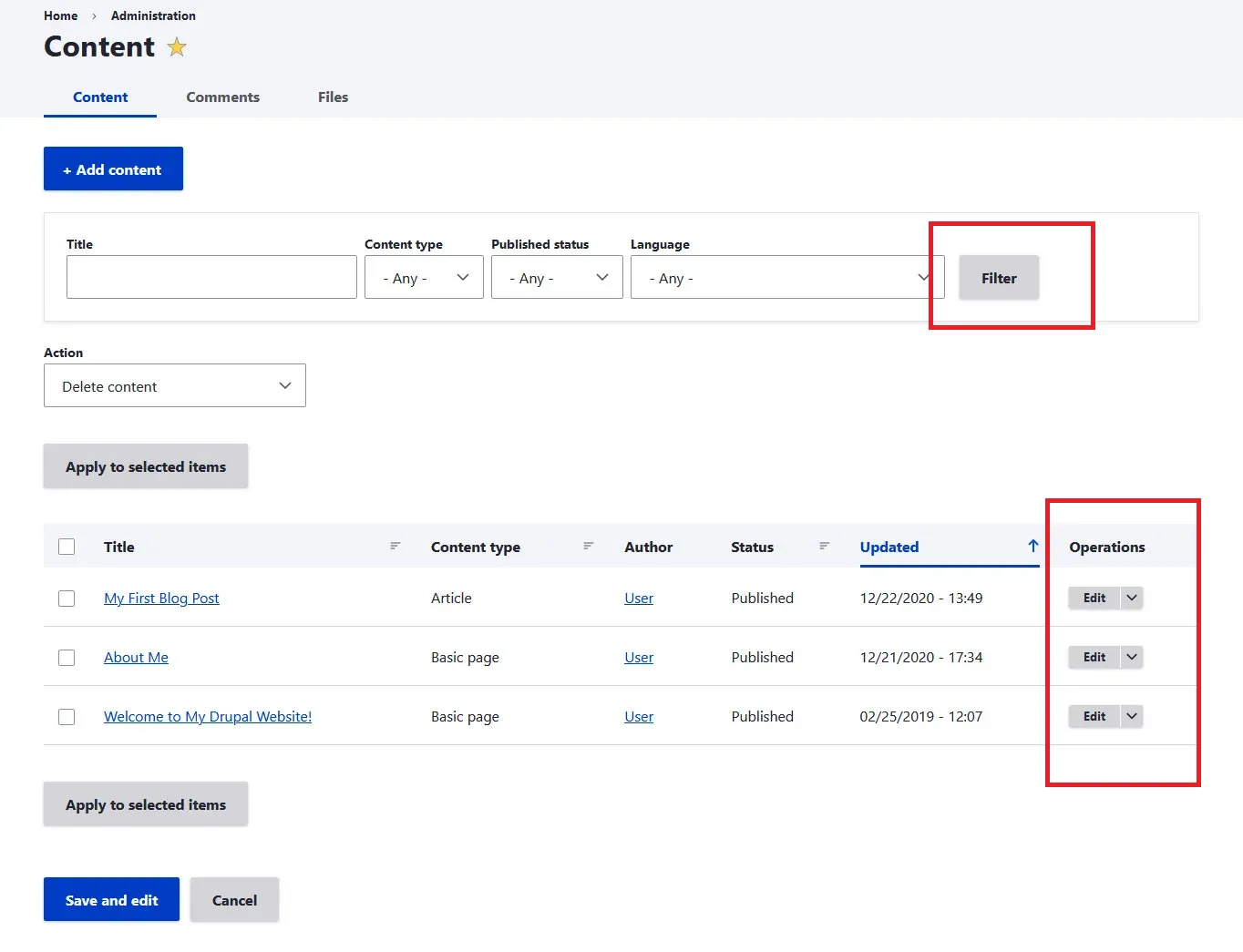
Task: Click date 12/22/2020 - 13:49
Action: pyautogui.click(x=921, y=598)
